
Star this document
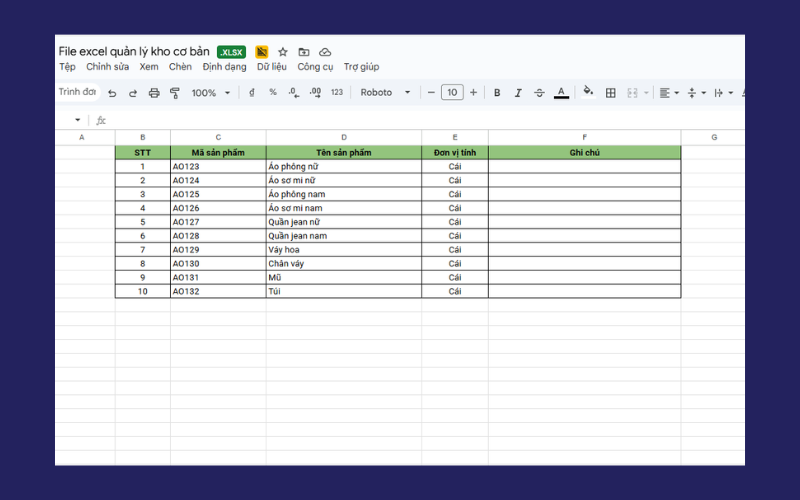pyautogui.click(x=283, y=52)
